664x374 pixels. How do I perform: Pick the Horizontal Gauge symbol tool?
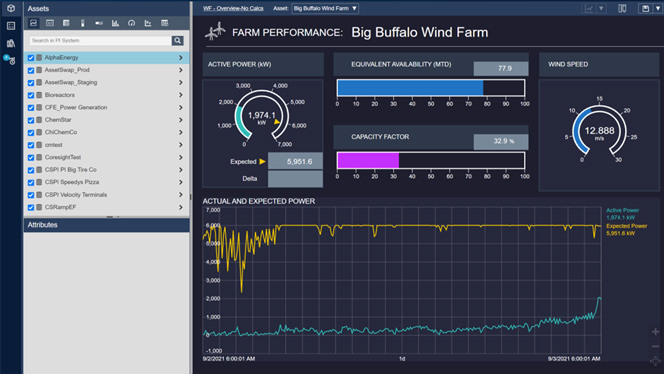[99, 23]
